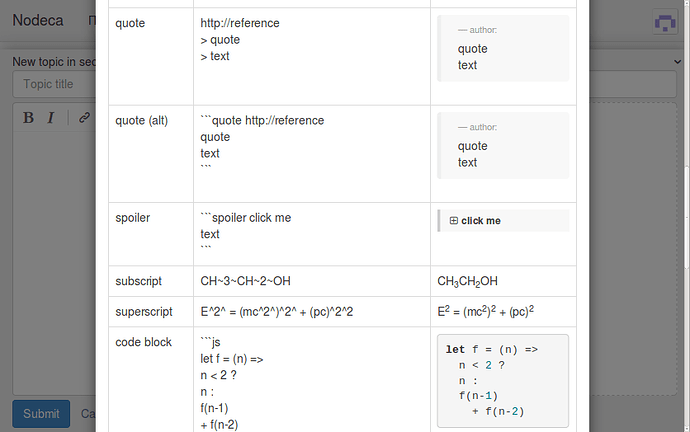
Task: Click the "subscript" row label
Action: (x=138, y=282)
